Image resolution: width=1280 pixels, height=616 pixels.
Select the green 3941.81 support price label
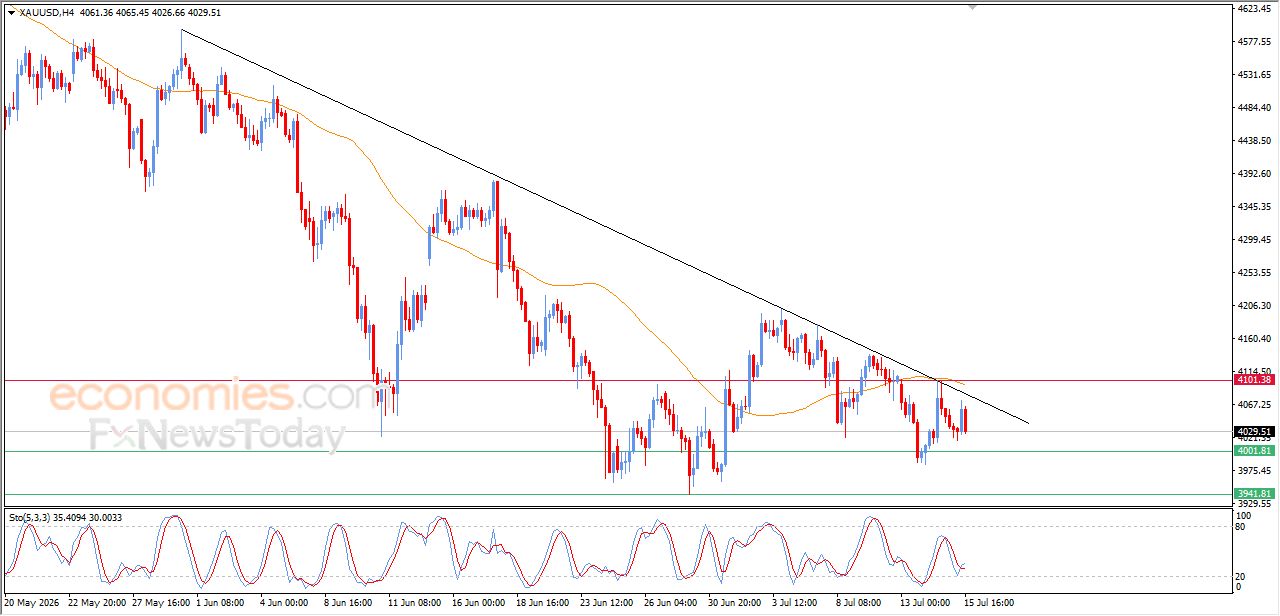click(1254, 493)
